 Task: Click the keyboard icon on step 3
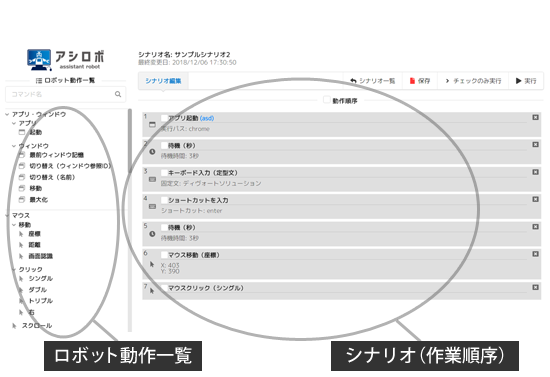pyautogui.click(x=152, y=179)
